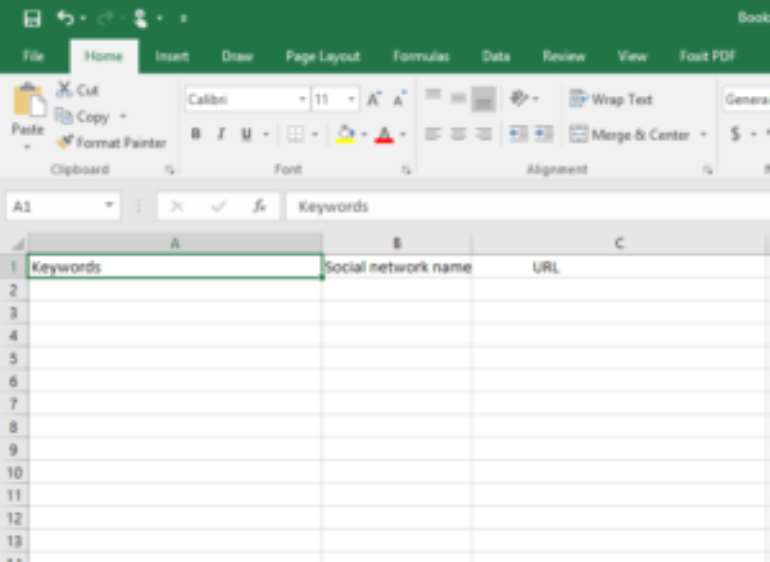
Task: Expand the Name Box dropdown arrow
Action: 110,205
